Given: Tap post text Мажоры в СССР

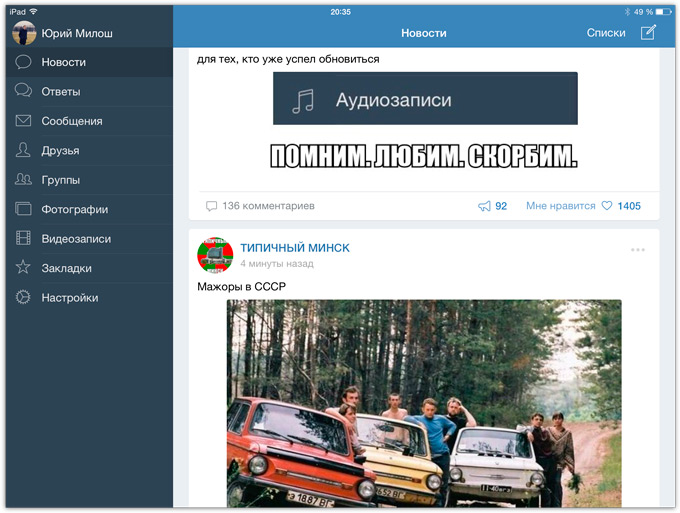Looking at the screenshot, I should coord(242,287).
